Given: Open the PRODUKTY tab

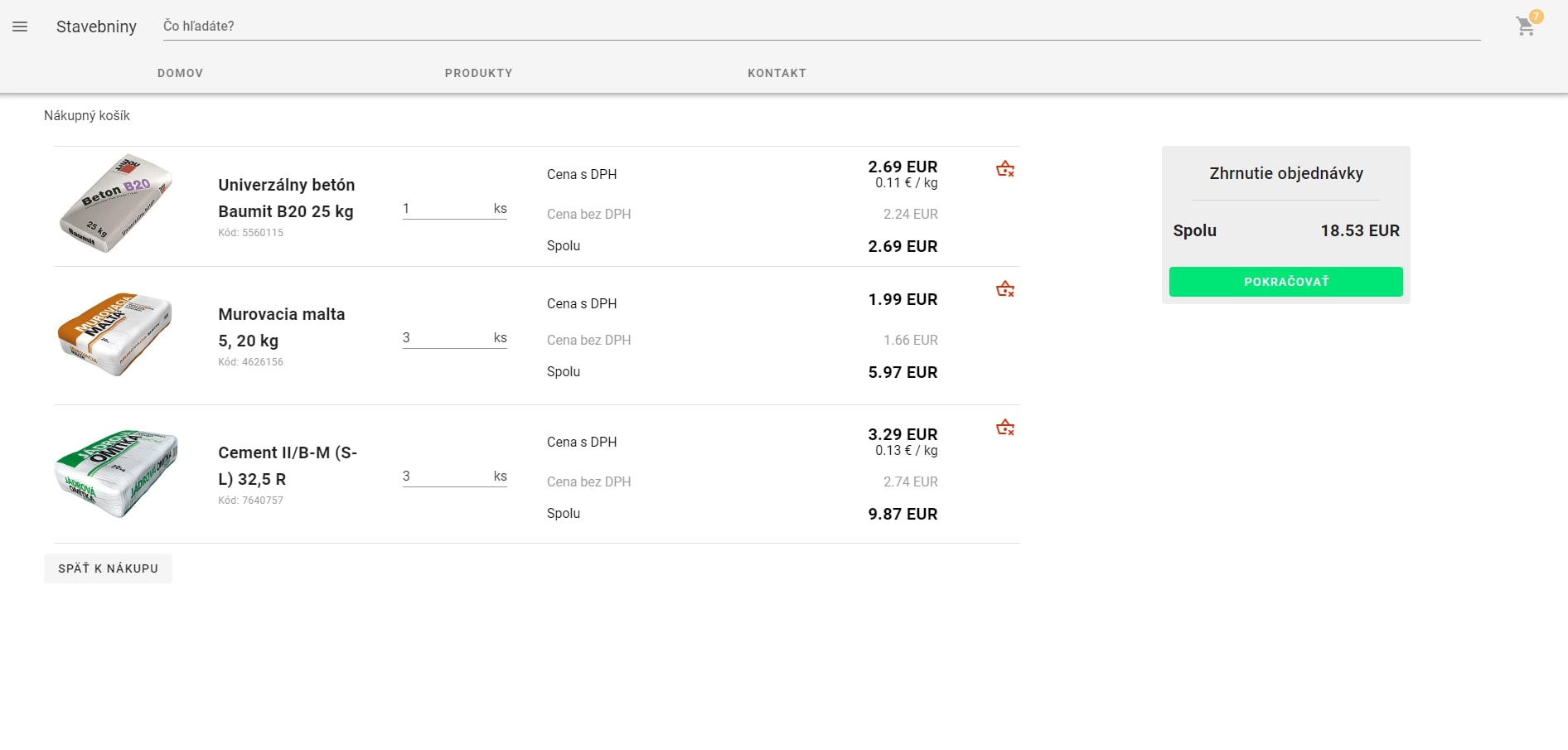Looking at the screenshot, I should [x=479, y=73].
